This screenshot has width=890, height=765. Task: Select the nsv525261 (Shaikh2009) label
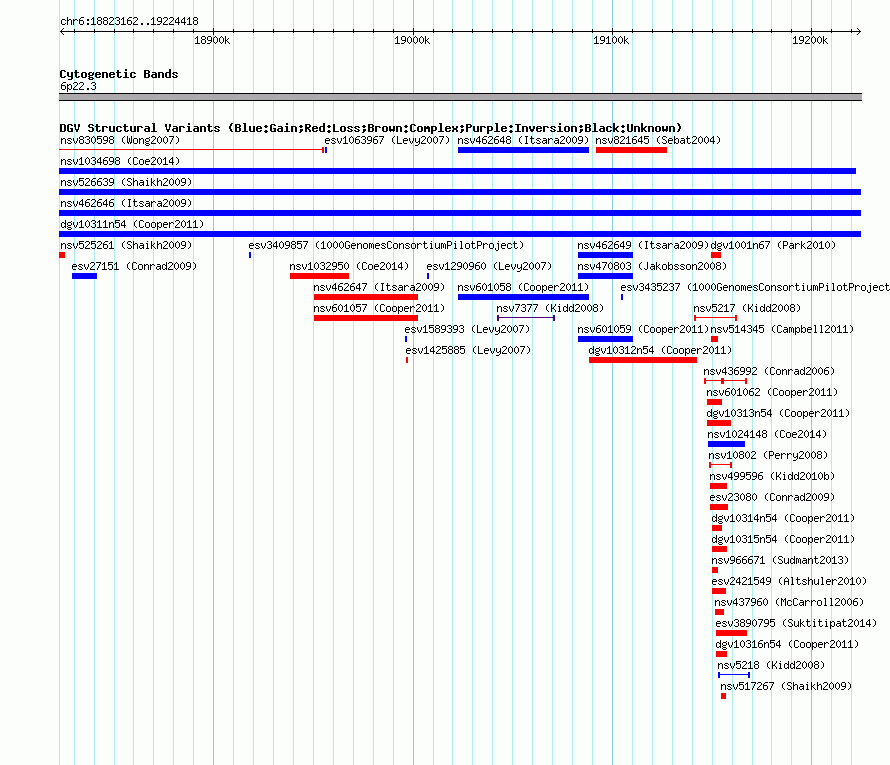pyautogui.click(x=126, y=245)
